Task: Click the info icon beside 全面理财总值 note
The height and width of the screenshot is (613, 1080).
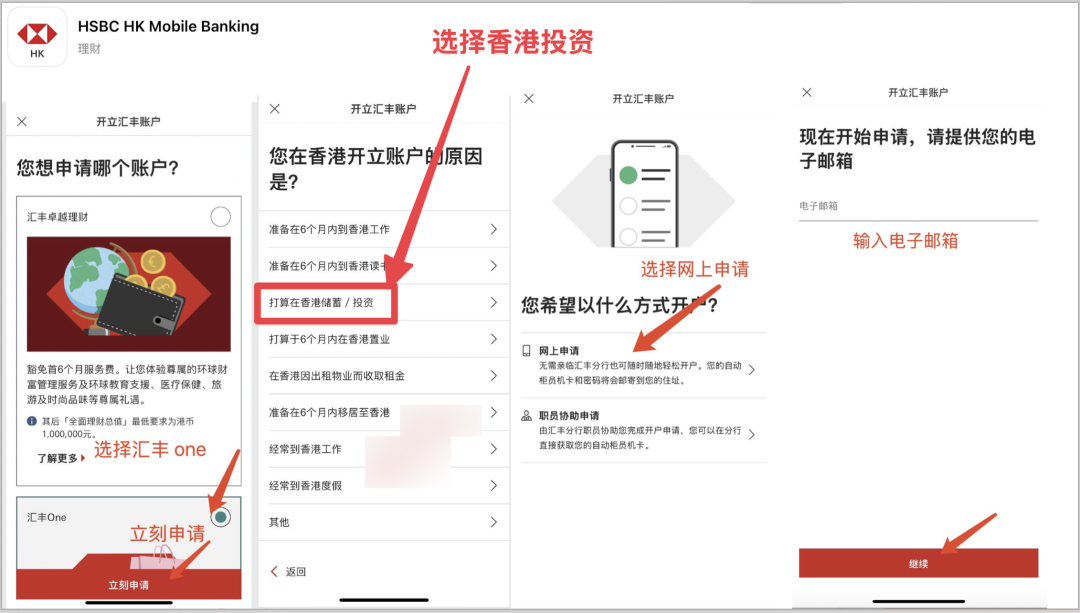Action: 32,421
